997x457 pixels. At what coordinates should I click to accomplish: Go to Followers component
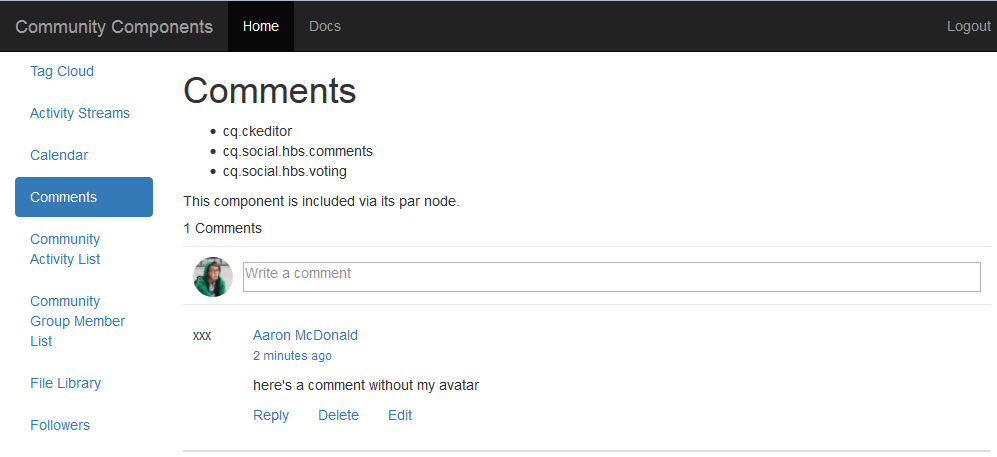point(60,425)
